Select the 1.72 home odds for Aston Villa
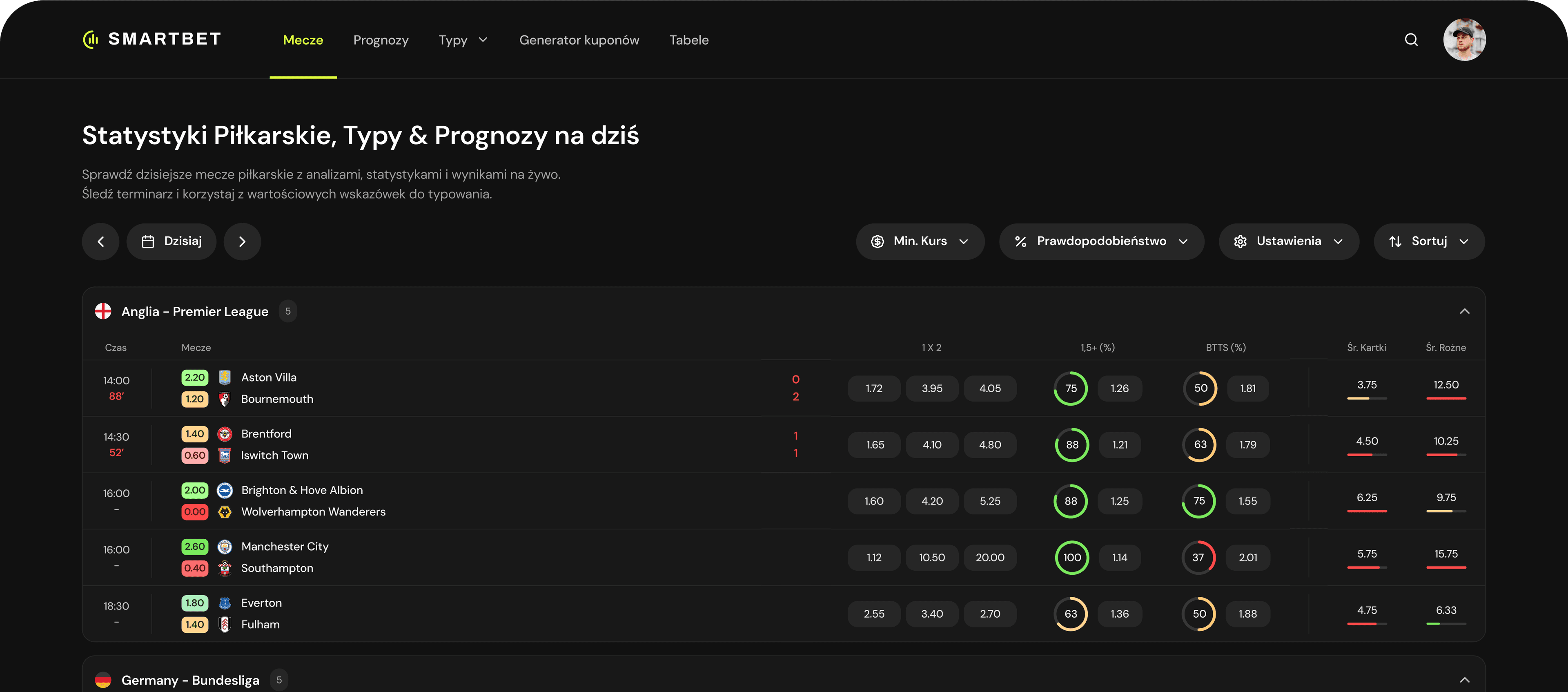1568x692 pixels. click(873, 388)
